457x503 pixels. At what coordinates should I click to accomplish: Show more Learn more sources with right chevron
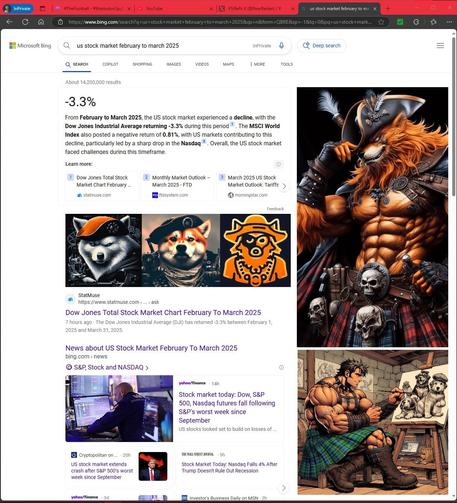pyautogui.click(x=284, y=186)
